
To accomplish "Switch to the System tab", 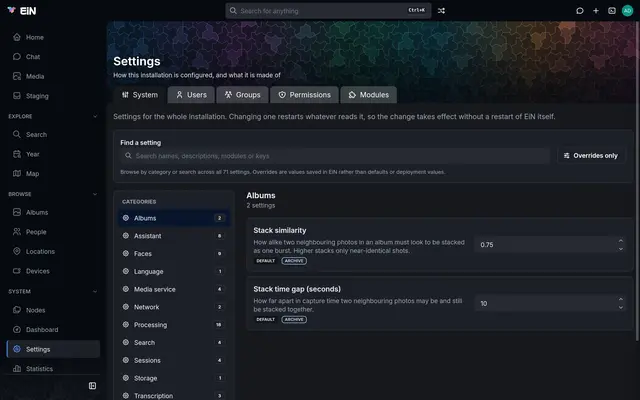I will click(x=140, y=95).
